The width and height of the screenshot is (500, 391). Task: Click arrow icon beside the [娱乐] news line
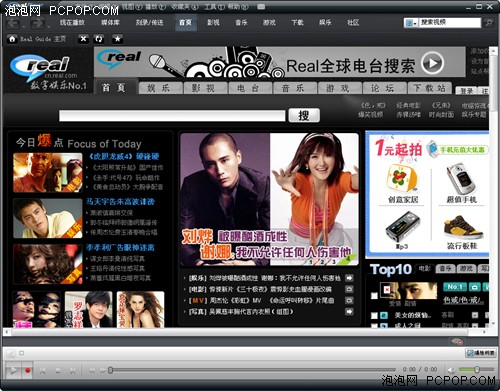pos(349,278)
